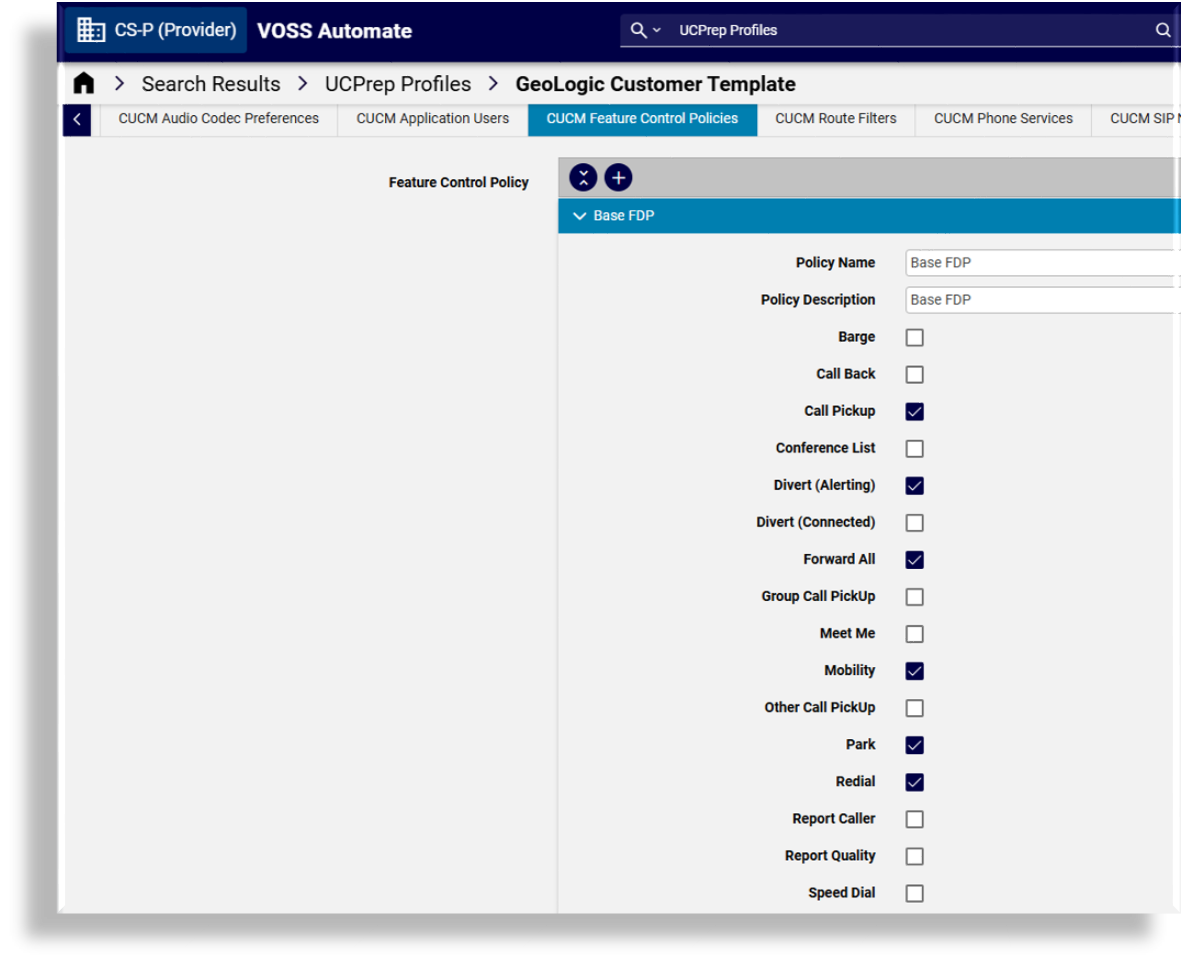Image resolution: width=1183 pixels, height=964 pixels.
Task: Click the Policy Name input field
Action: coord(1040,263)
